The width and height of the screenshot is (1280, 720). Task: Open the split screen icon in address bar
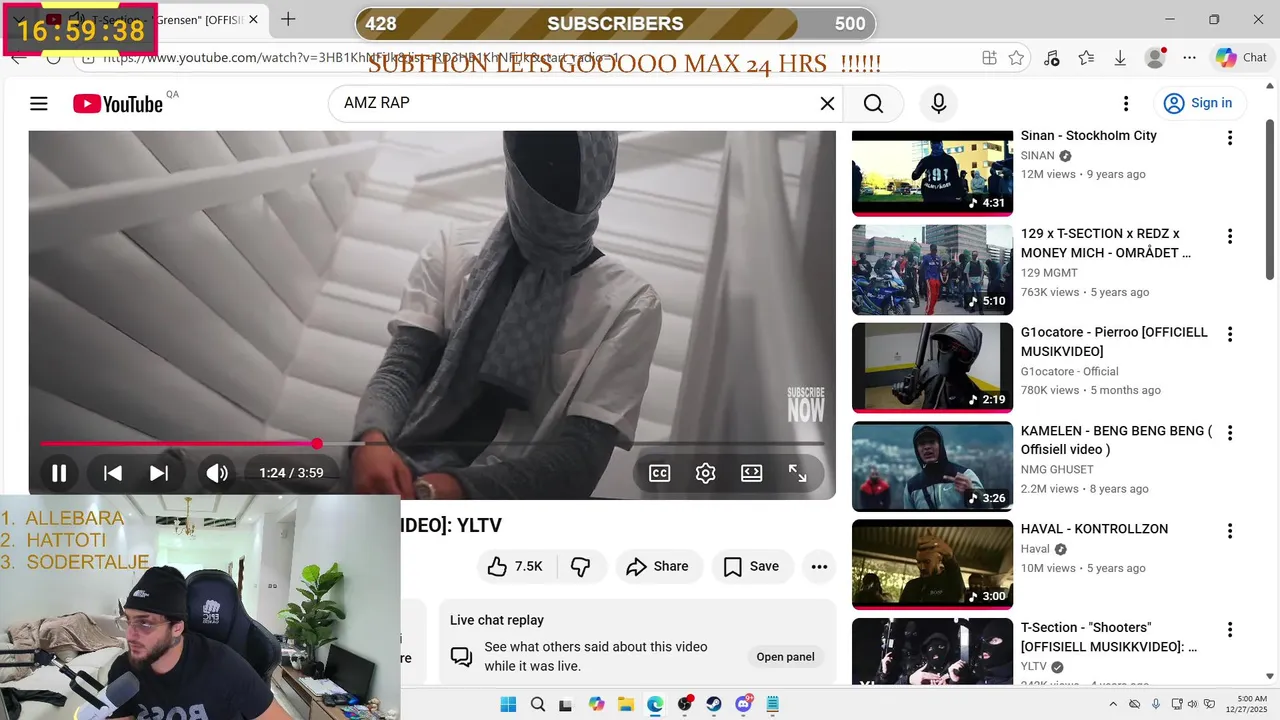(989, 58)
